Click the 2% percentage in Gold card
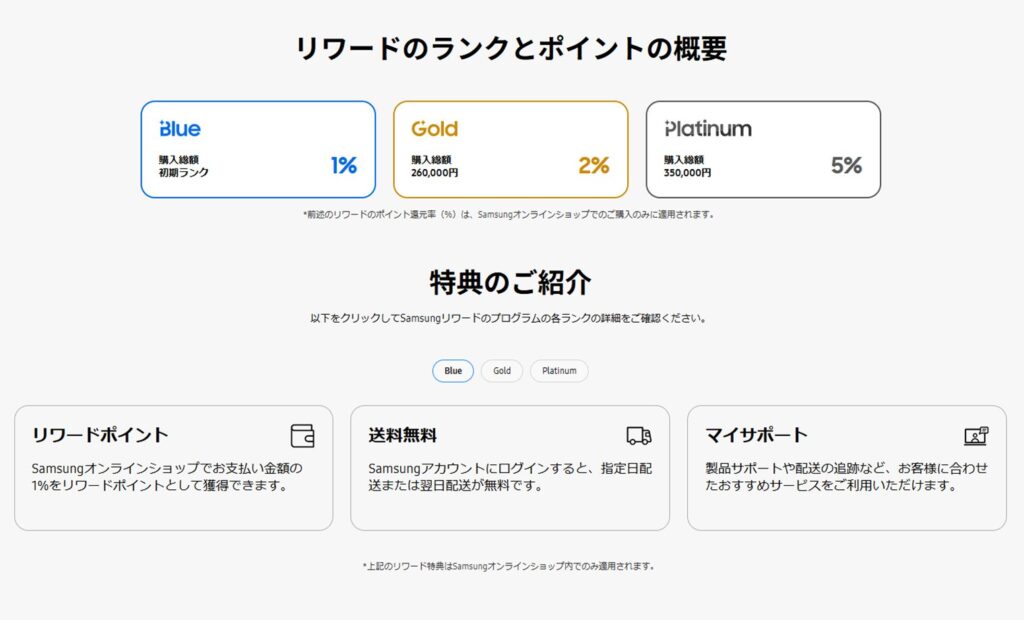 [x=593, y=165]
